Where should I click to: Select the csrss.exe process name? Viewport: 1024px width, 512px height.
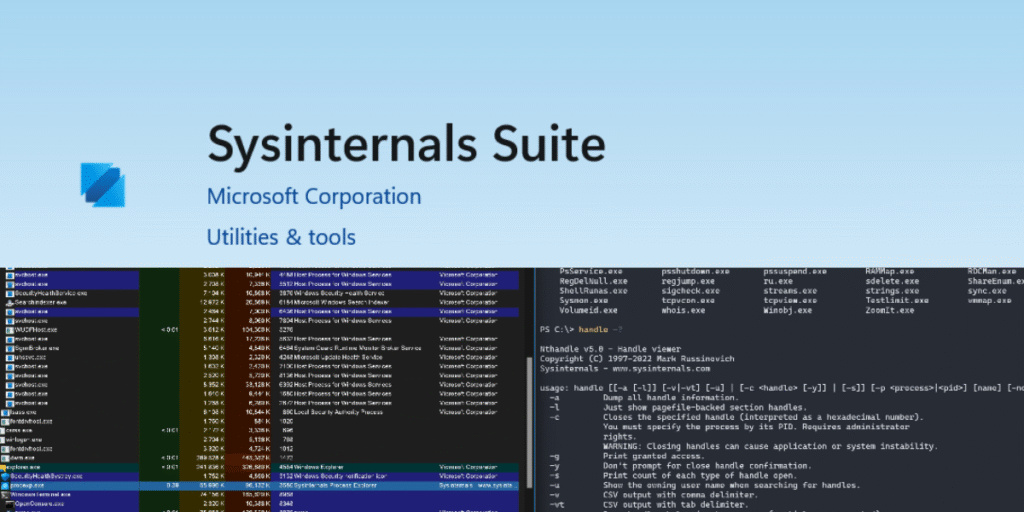[17, 430]
